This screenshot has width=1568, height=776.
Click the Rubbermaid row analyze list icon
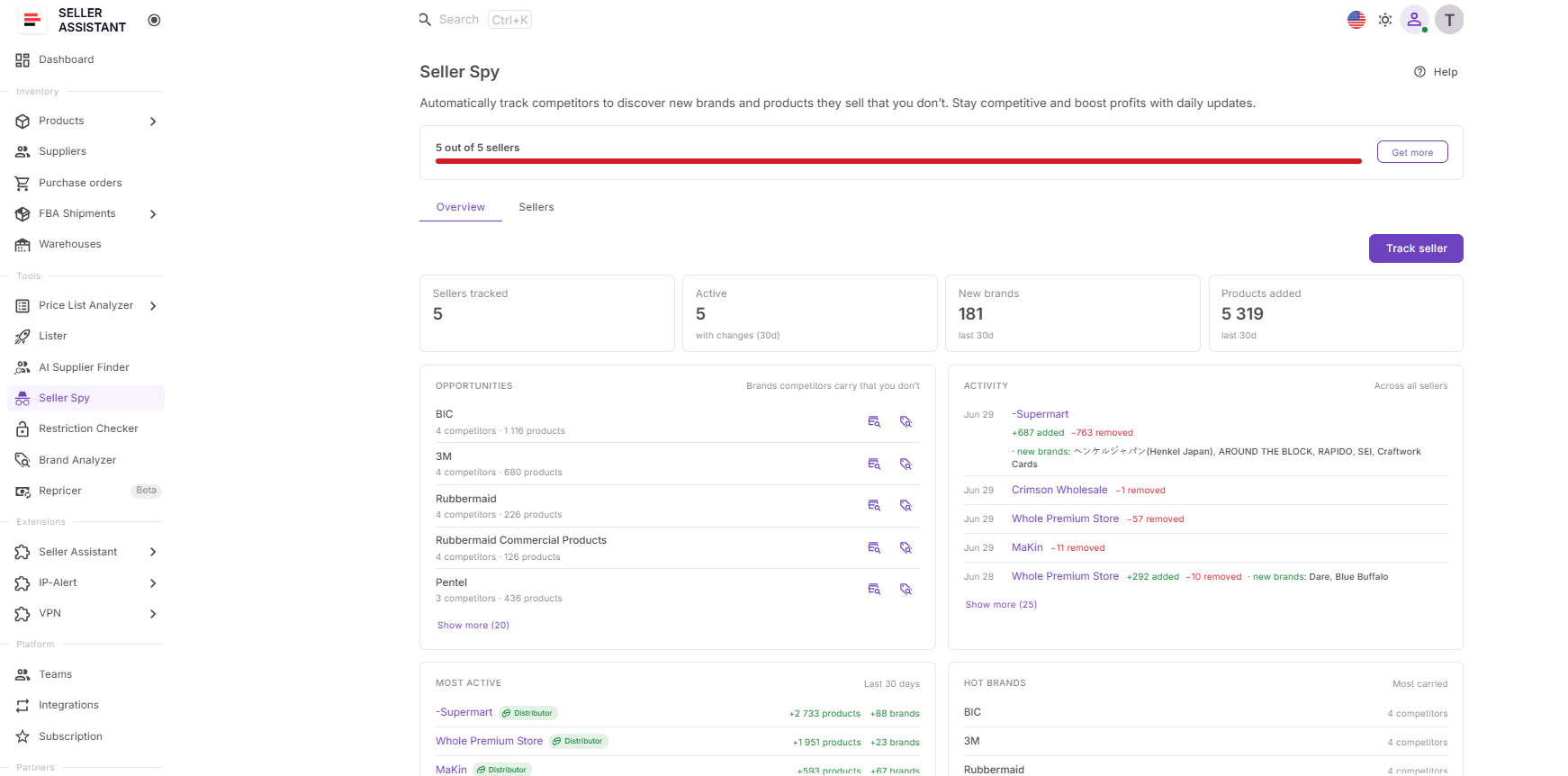[x=874, y=505]
